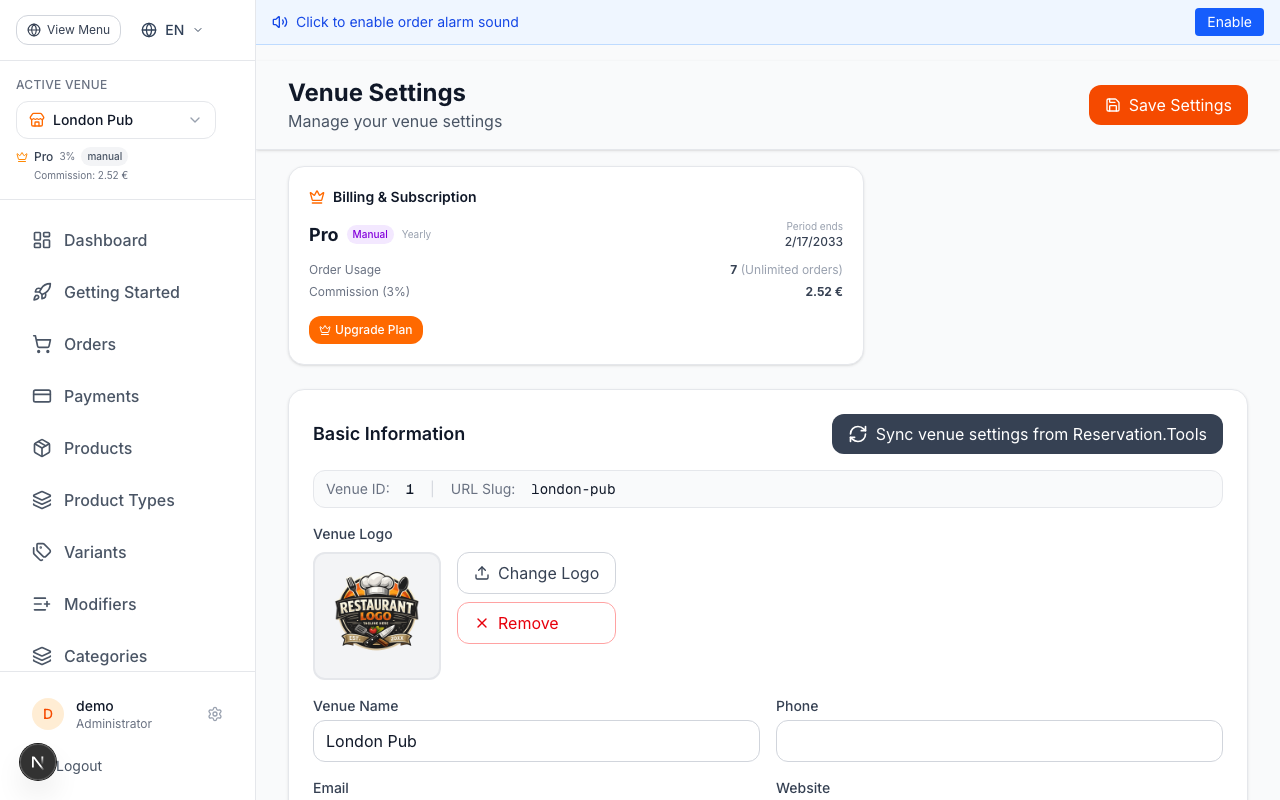Image resolution: width=1280 pixels, height=800 pixels.
Task: Switch to Getting Started section
Action: (x=121, y=292)
